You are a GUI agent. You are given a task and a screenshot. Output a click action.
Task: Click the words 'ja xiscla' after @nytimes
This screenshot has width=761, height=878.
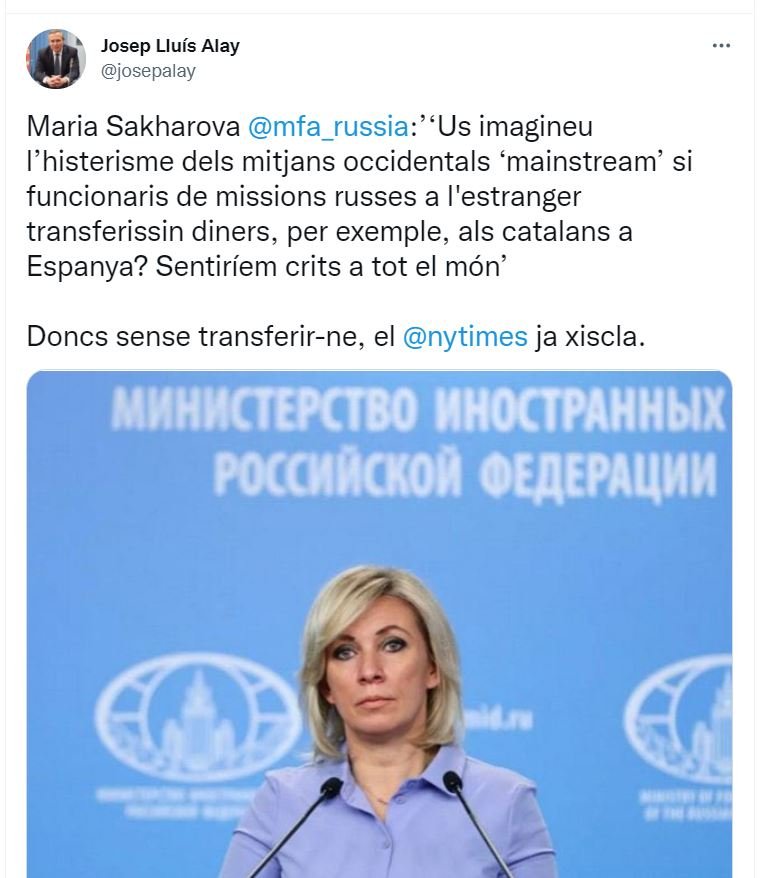point(589,336)
